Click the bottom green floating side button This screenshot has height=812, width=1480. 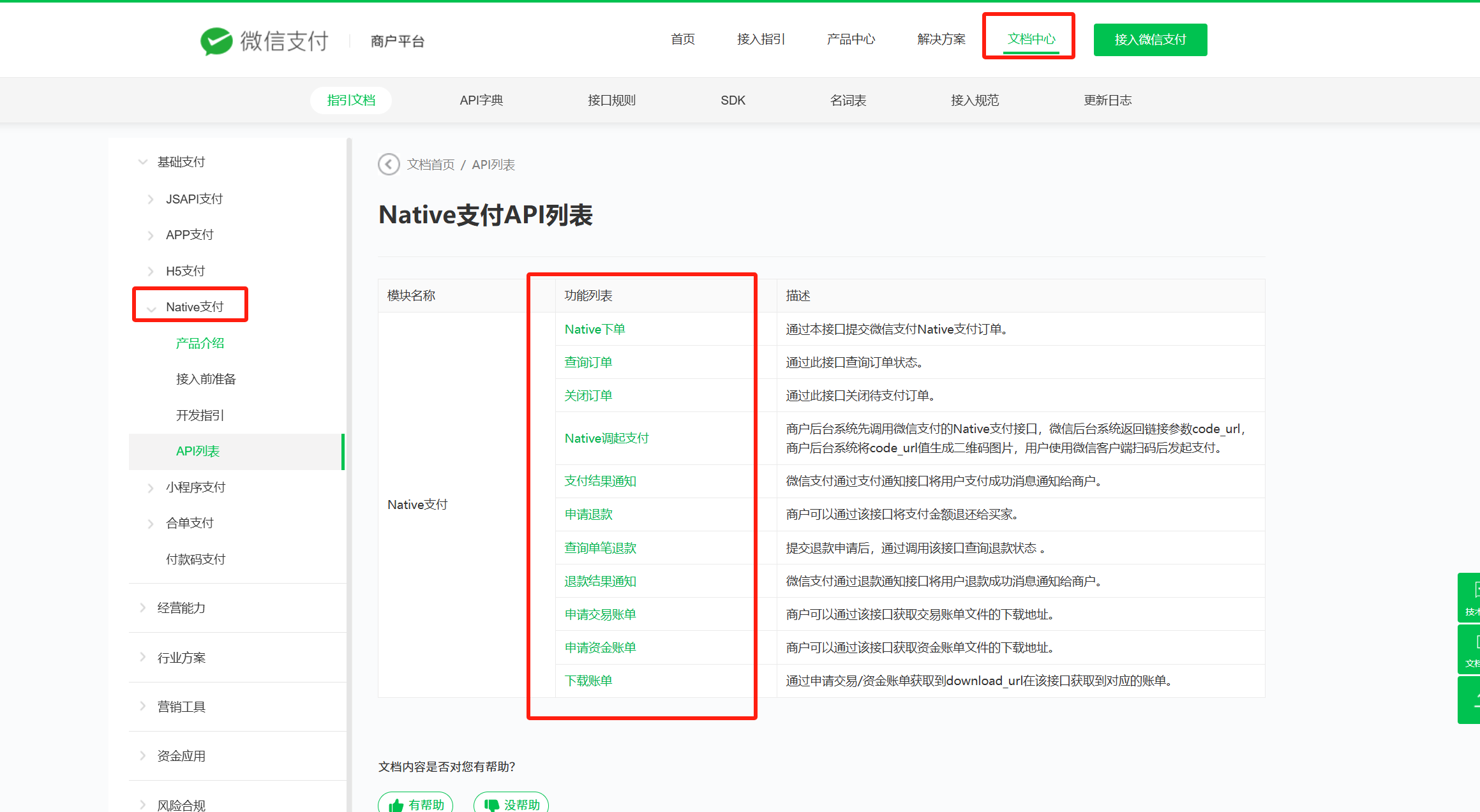tap(1470, 700)
